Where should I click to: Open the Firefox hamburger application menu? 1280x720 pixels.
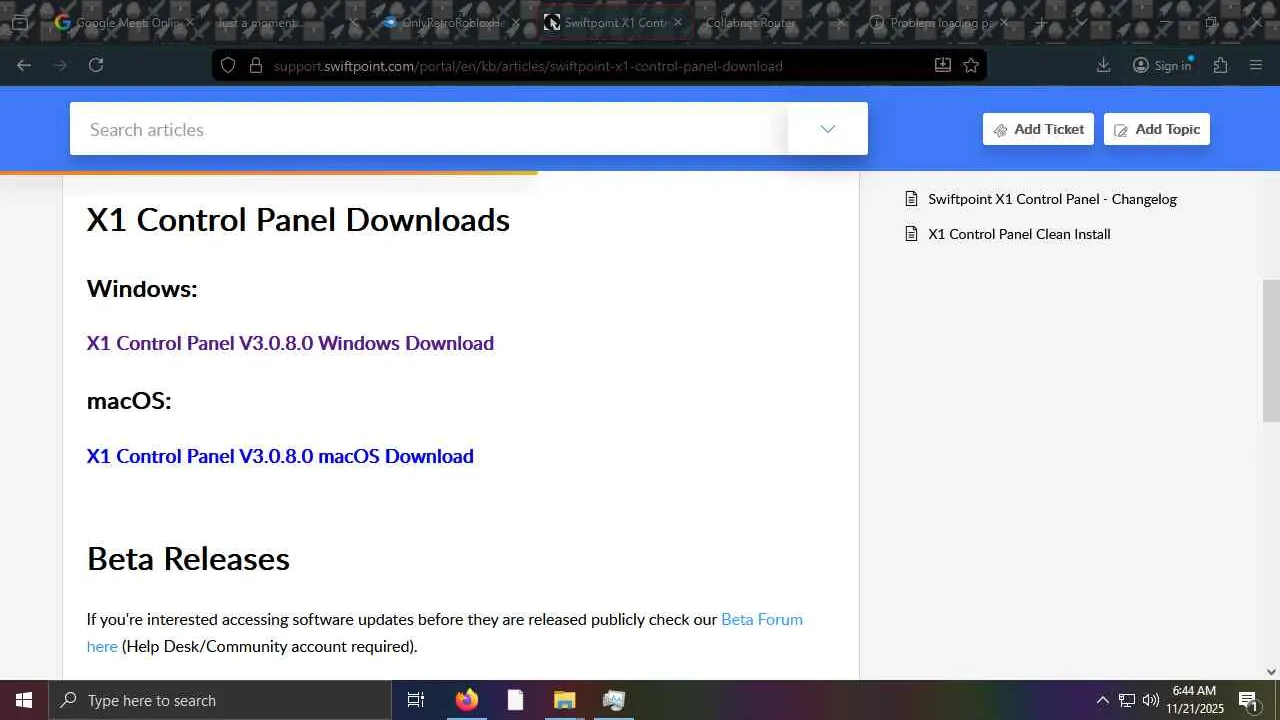(1256, 65)
